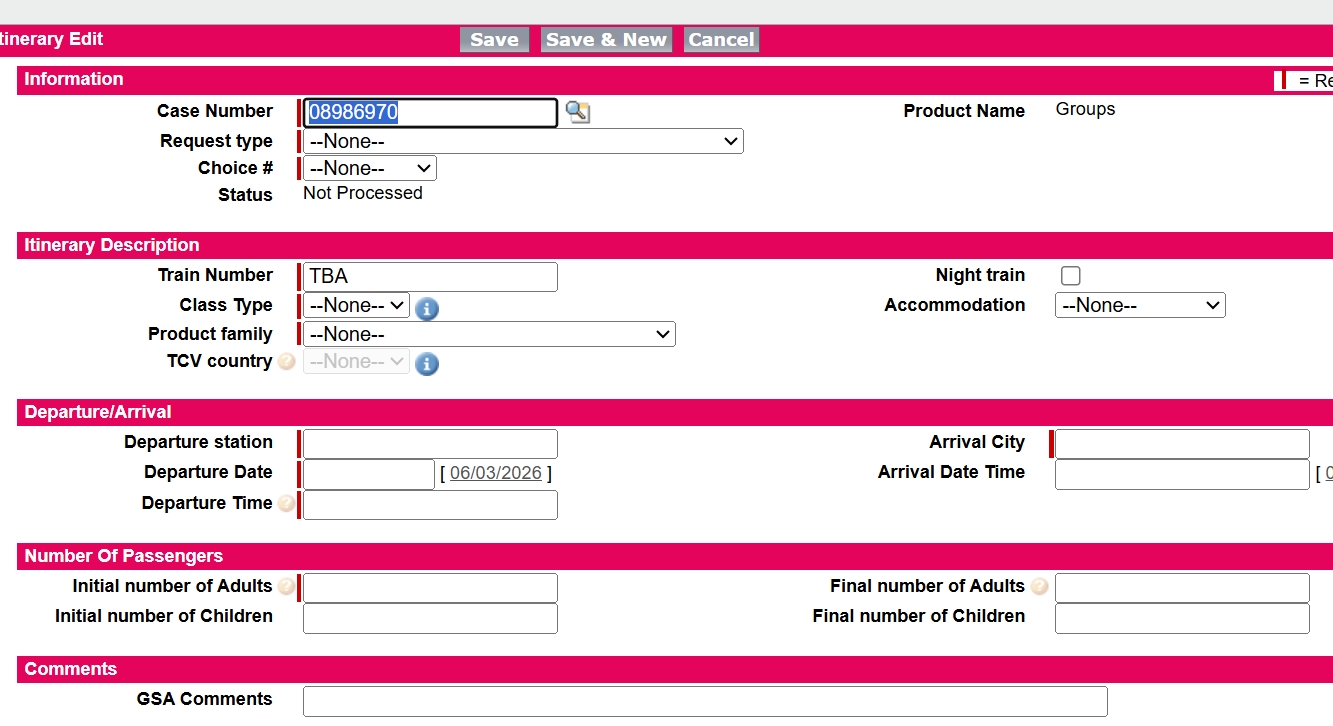Click help bubble beside Initial number of Adults

(287, 587)
